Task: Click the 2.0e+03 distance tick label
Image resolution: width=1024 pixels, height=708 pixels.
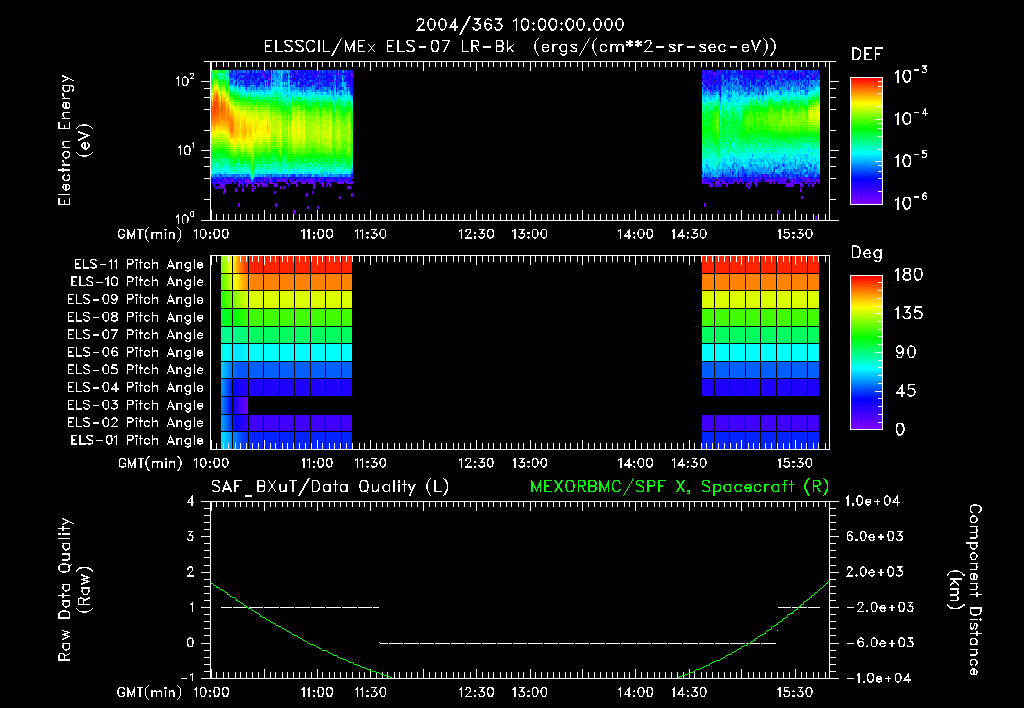Action: pyautogui.click(x=875, y=571)
